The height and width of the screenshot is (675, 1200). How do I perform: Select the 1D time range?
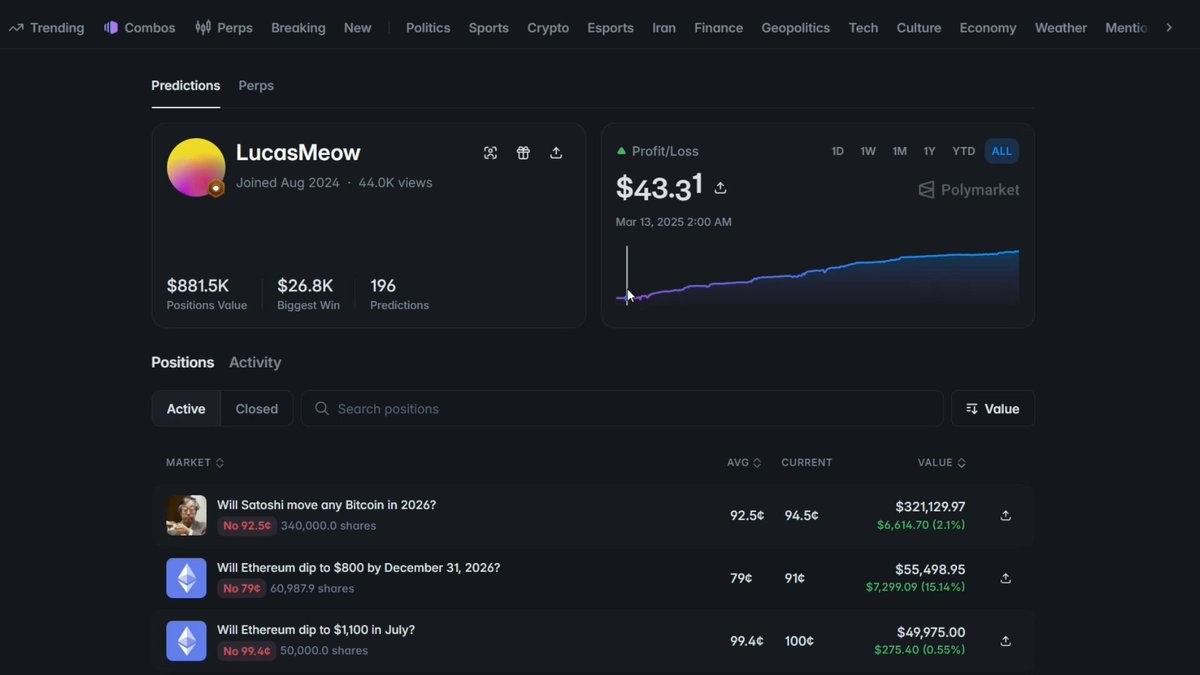click(x=838, y=151)
